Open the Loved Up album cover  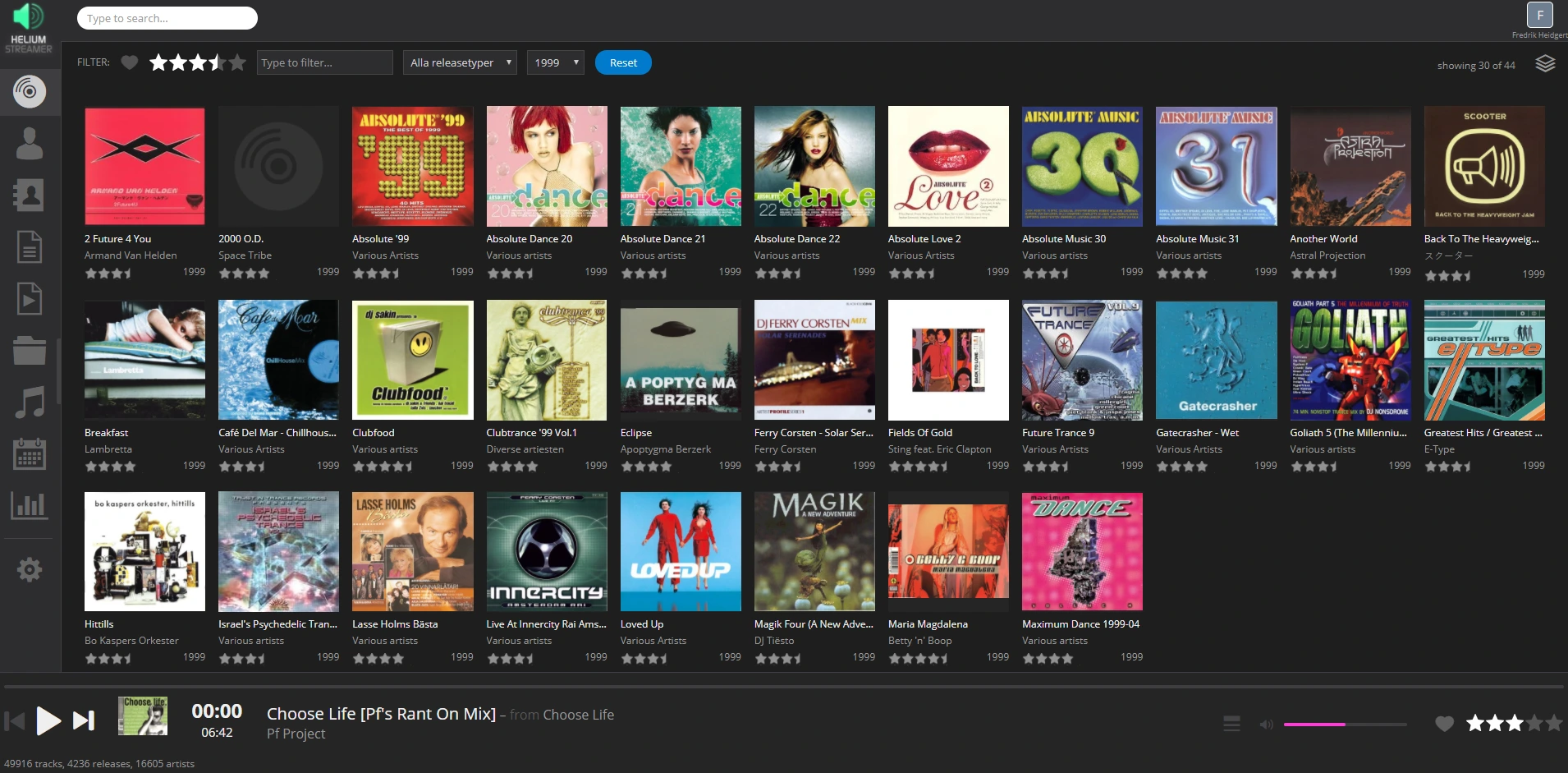[x=681, y=552]
